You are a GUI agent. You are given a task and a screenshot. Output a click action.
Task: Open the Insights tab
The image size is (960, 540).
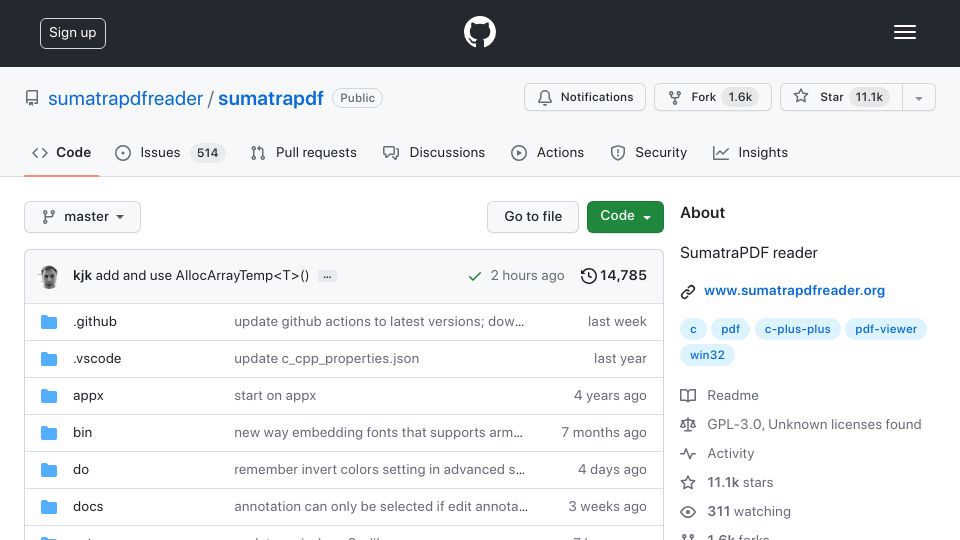750,152
